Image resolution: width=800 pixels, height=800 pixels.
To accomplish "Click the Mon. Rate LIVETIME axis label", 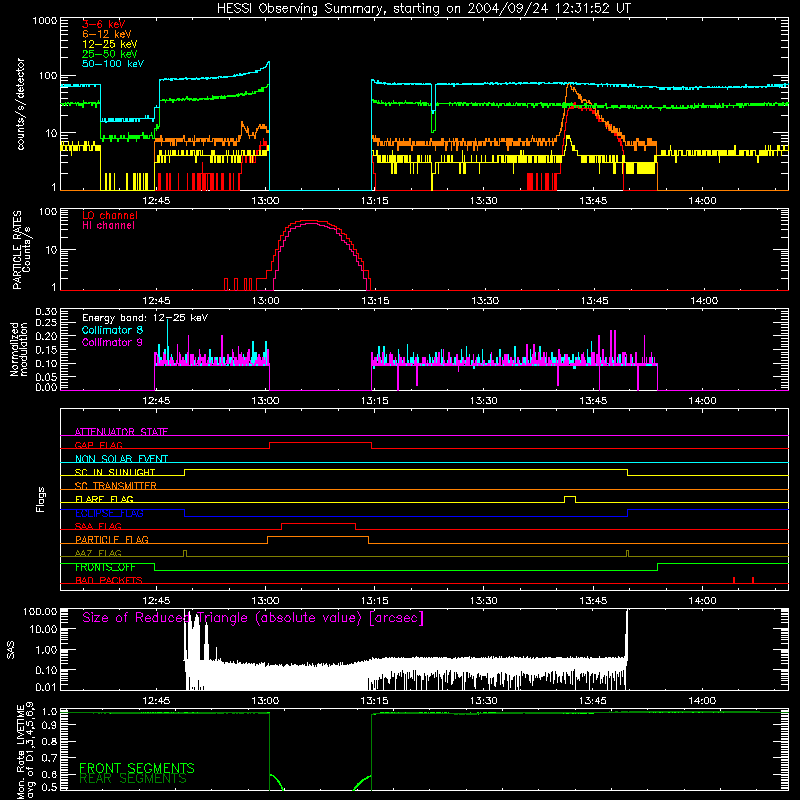I will [x=25, y=751].
